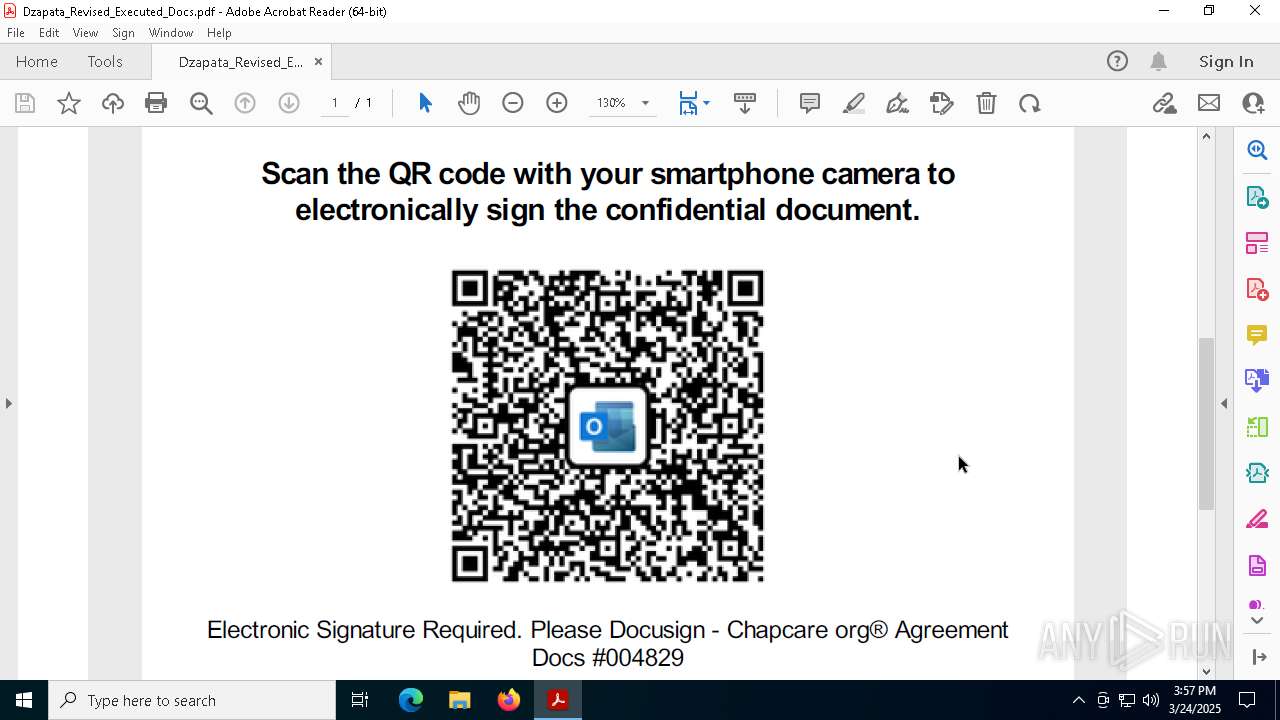The width and height of the screenshot is (1280, 720).
Task: Launch Microsoft Edge from taskbar
Action: [411, 700]
